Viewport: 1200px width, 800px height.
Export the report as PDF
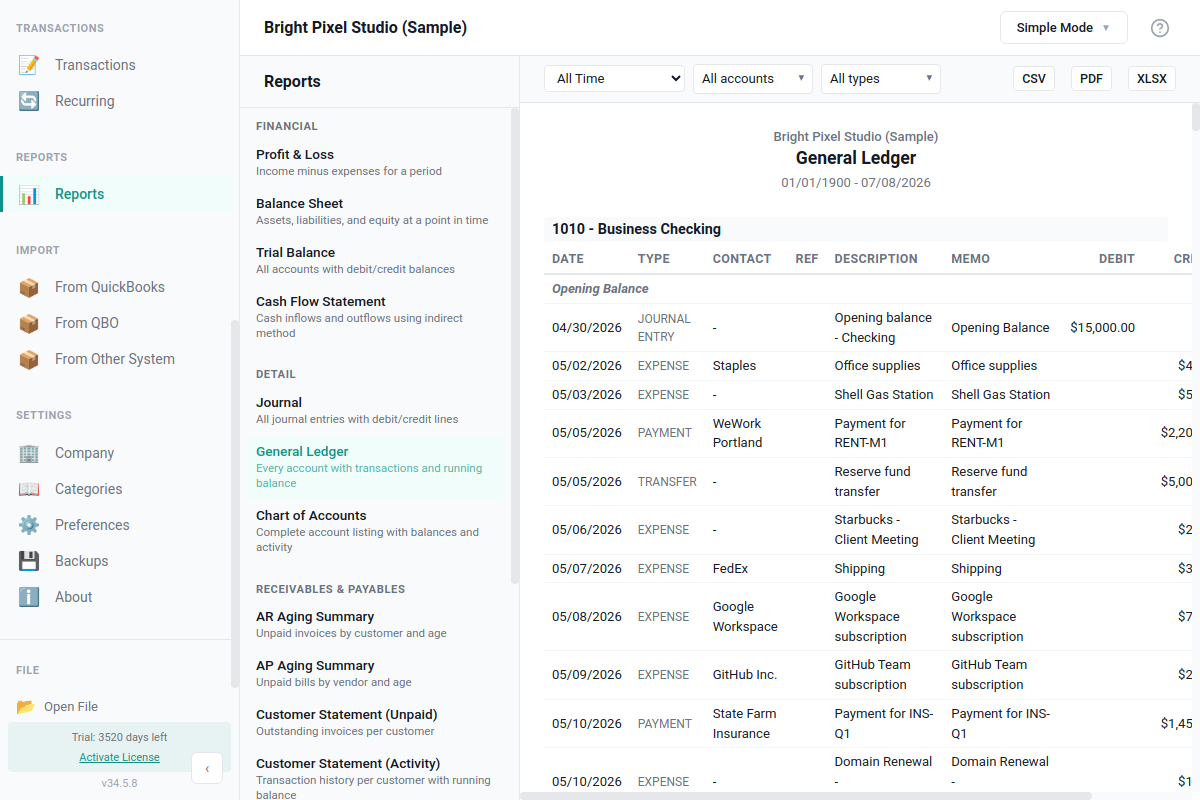tap(1091, 79)
